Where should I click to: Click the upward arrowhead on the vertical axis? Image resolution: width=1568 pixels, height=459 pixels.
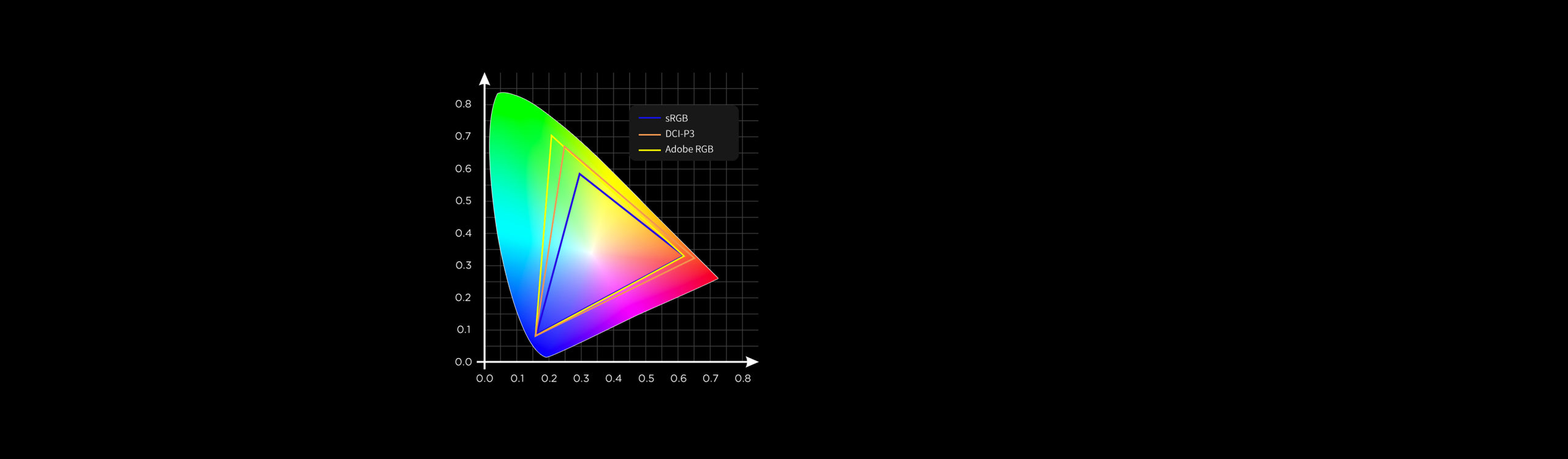tap(484, 78)
